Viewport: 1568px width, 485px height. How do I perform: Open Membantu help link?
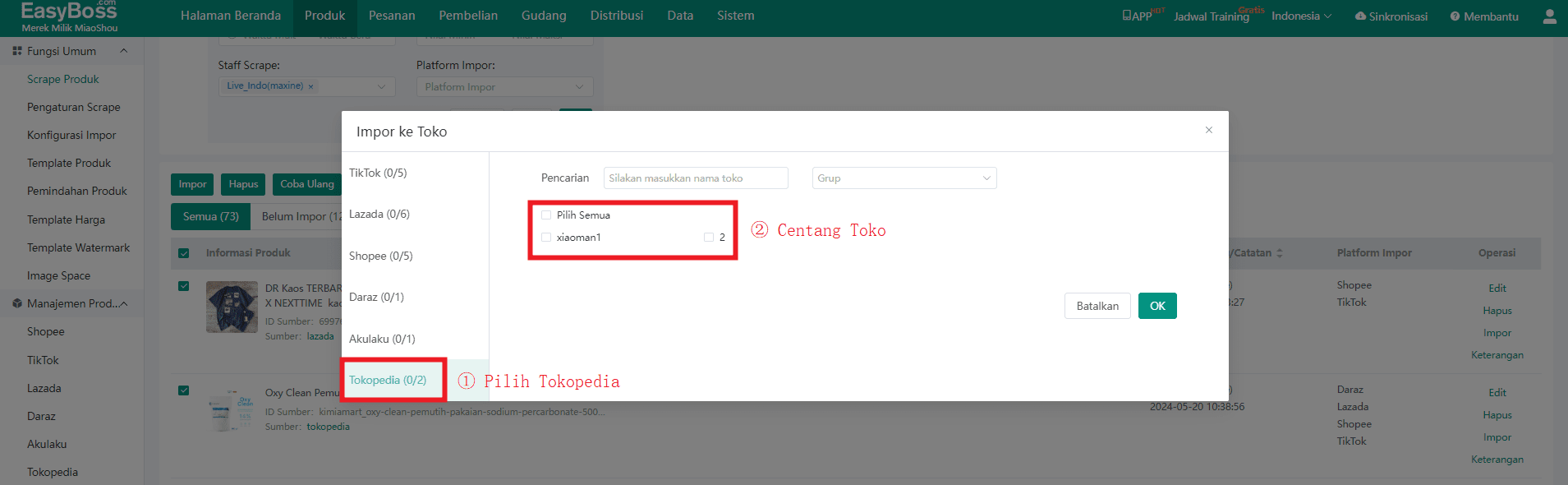coord(1484,16)
